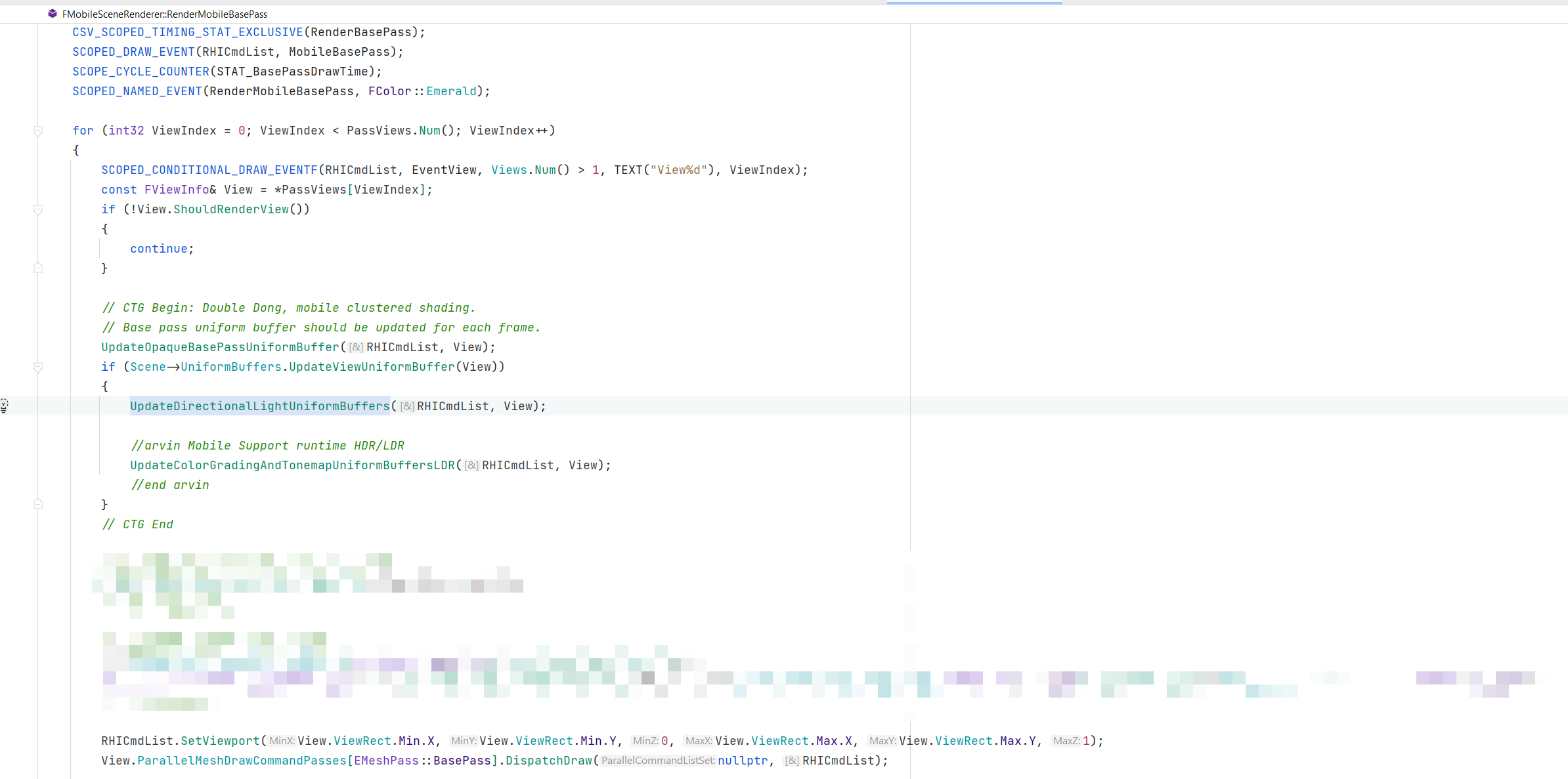Image resolution: width=1568 pixels, height=779 pixels.
Task: Click the purple method icon in breadcrumb
Action: (53, 14)
